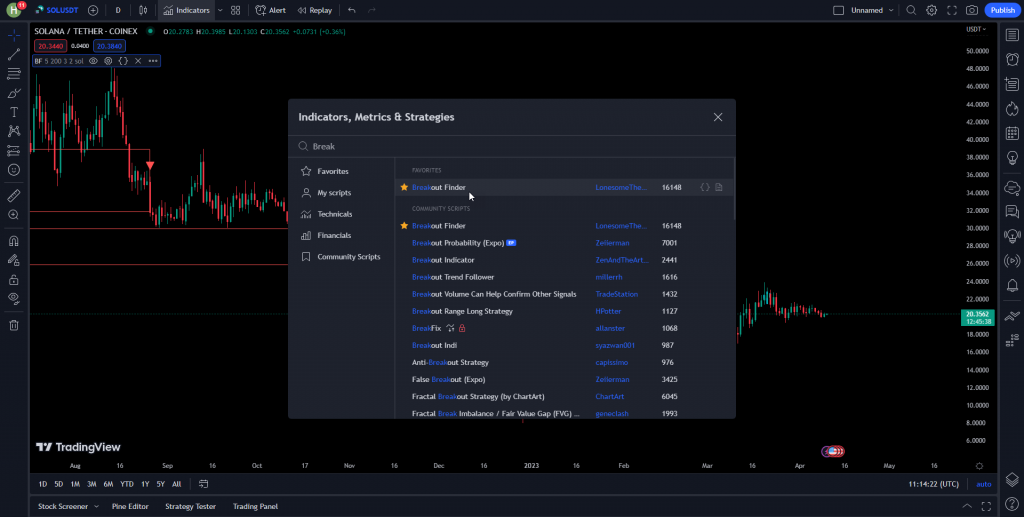1024x517 pixels.
Task: Open author link ChartArt
Action: (x=609, y=396)
